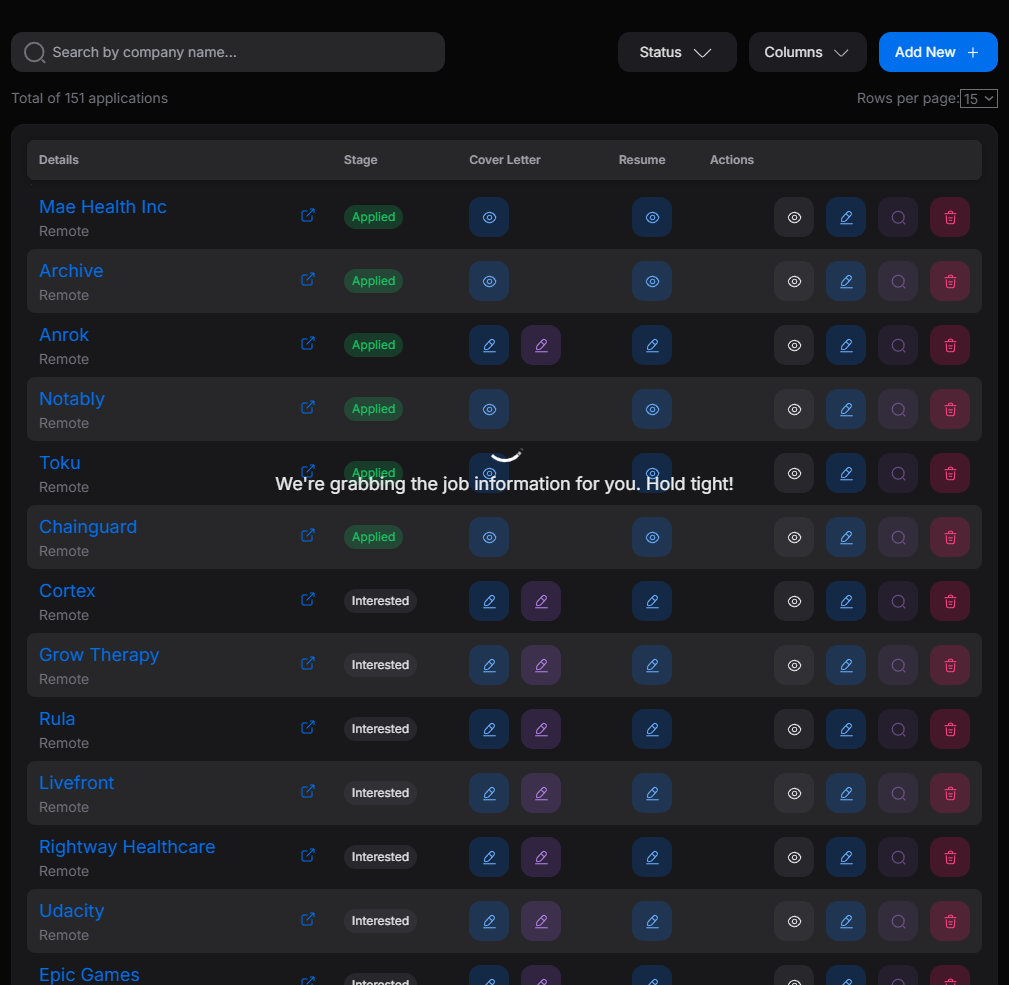View the Archive application details eye
Viewport: 1009px width, 985px height.
point(794,281)
